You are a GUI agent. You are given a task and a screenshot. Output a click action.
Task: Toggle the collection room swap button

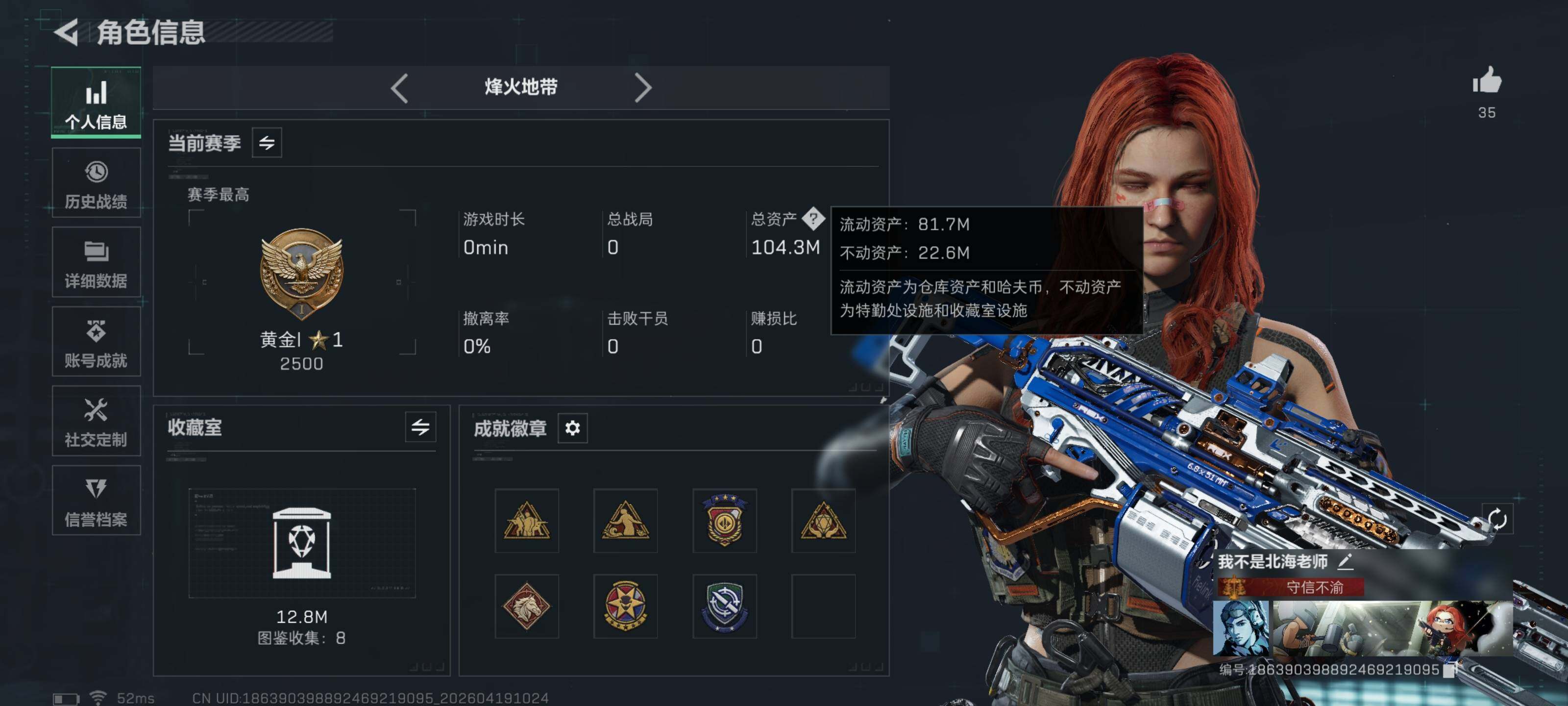(x=420, y=427)
